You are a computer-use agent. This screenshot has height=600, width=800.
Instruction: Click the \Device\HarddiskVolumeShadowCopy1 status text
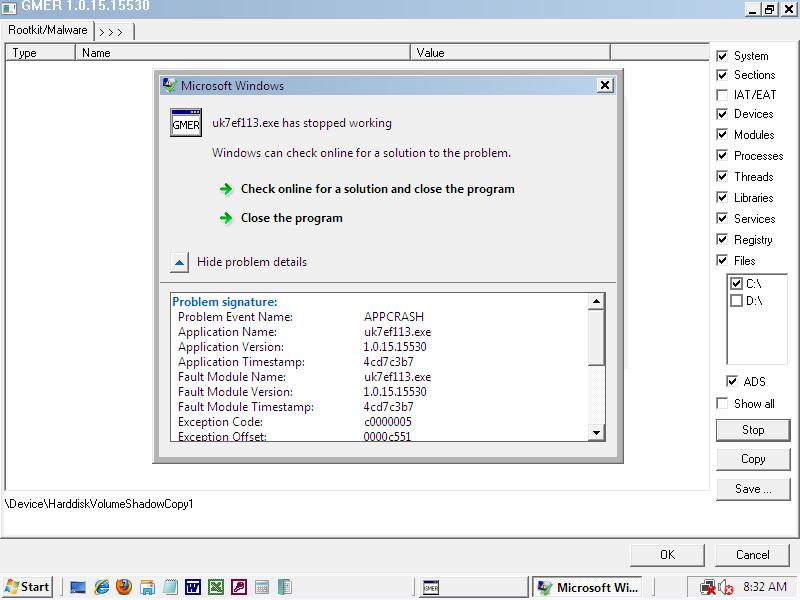tap(99, 504)
